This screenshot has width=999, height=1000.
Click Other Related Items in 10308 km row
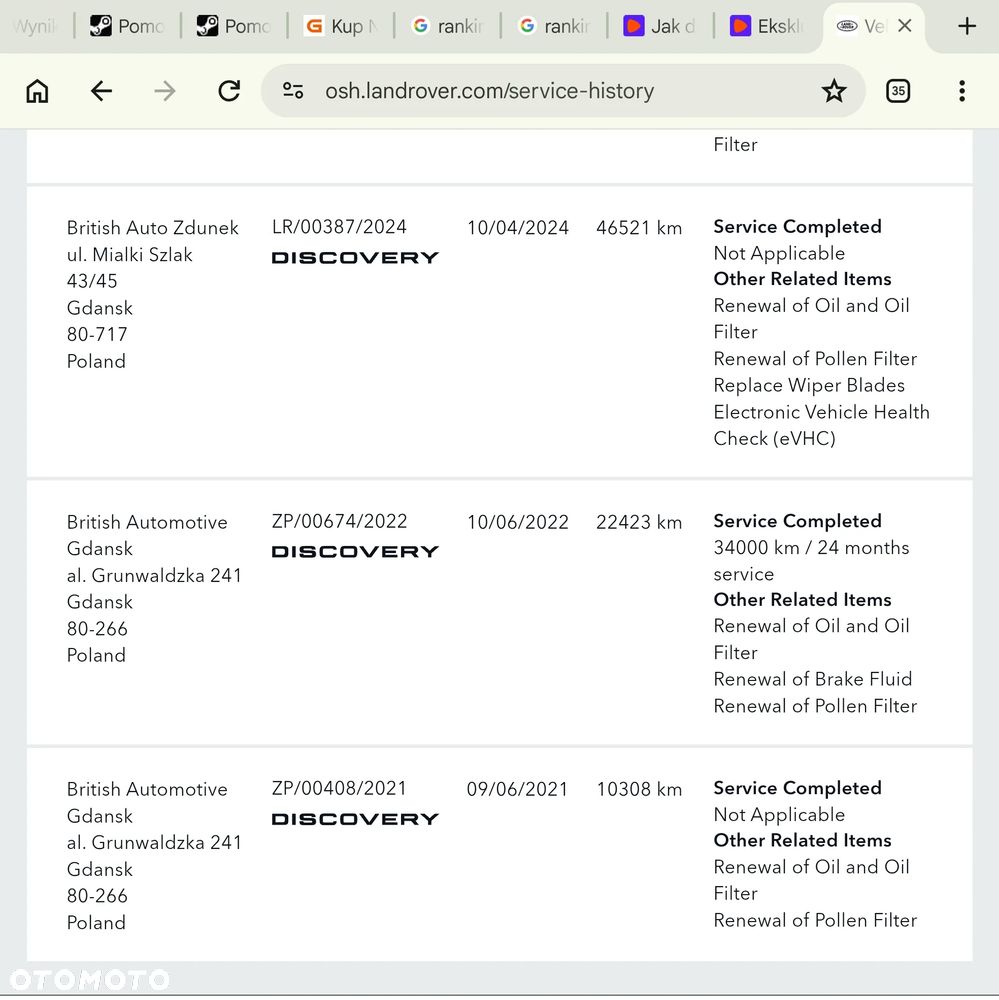(803, 841)
